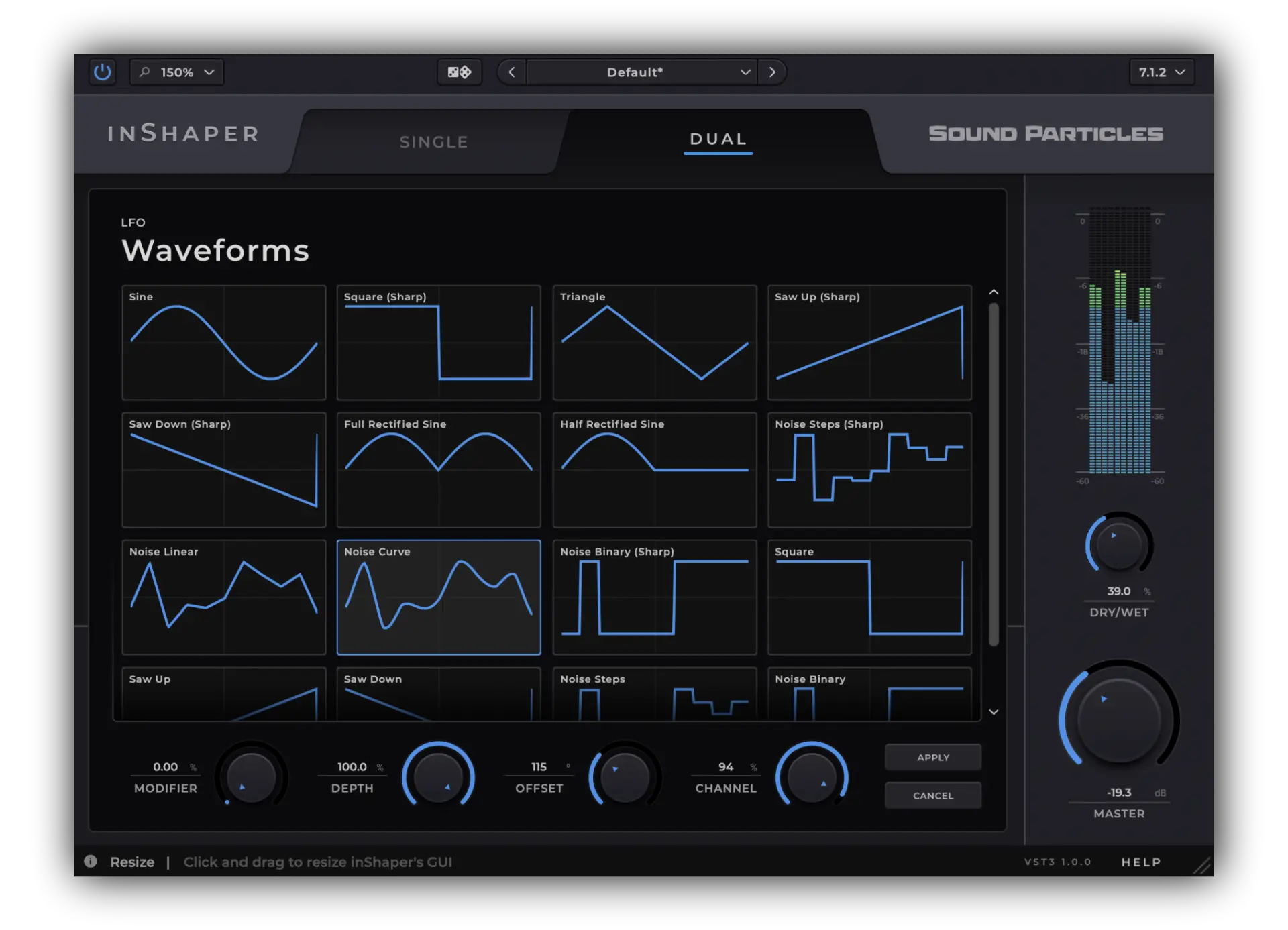
Task: Click the randomize dice icon
Action: tap(460, 72)
